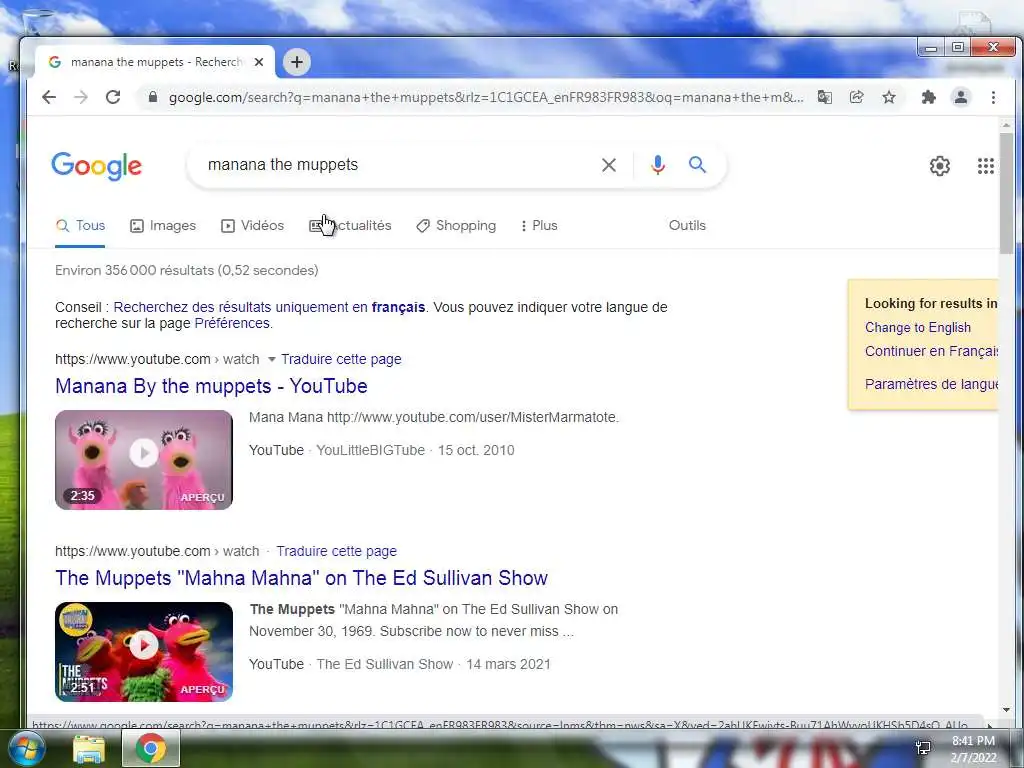The height and width of the screenshot is (768, 1024).
Task: Reload the page with the refresh icon
Action: click(x=113, y=97)
